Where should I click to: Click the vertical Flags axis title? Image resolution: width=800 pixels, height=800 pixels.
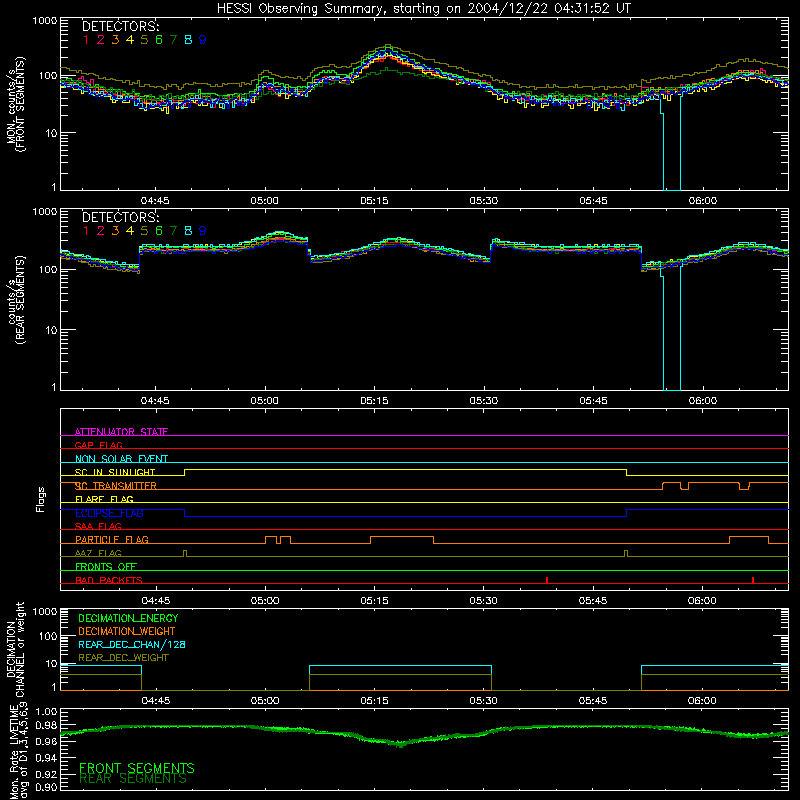(41, 499)
